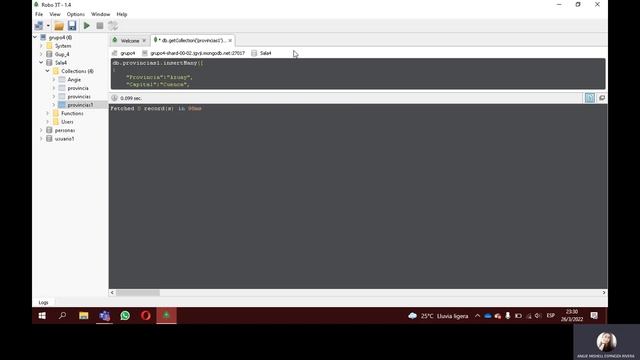
Task: Open the Help menu
Action: pyautogui.click(x=122, y=14)
